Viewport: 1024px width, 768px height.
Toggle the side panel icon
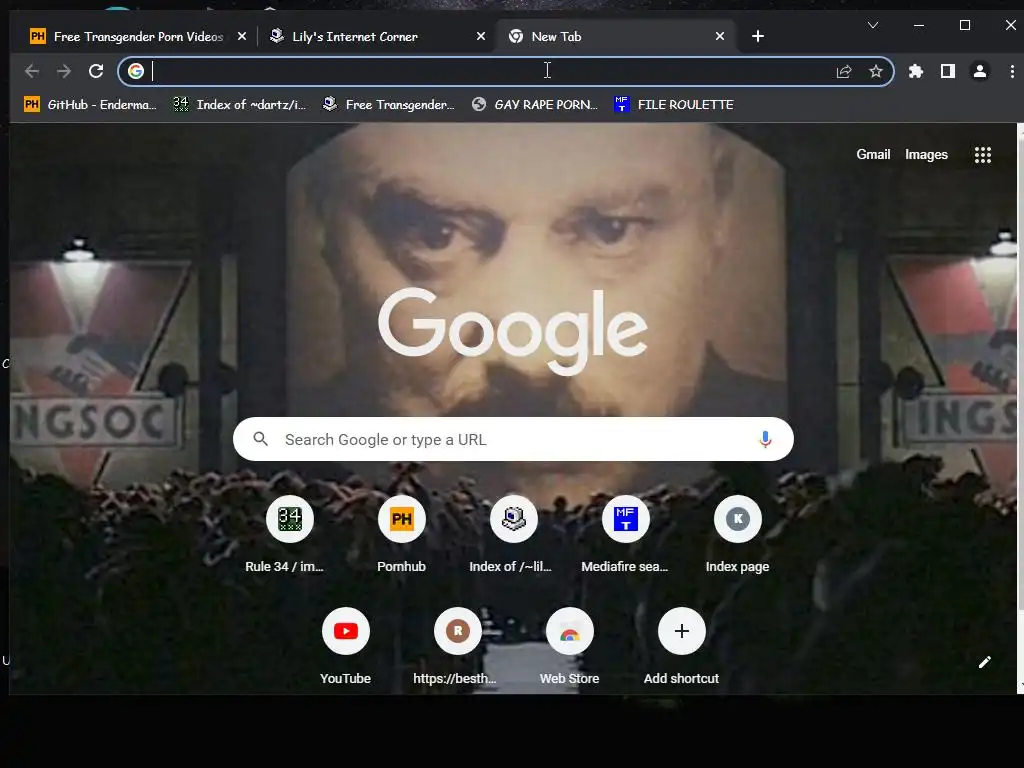(948, 71)
